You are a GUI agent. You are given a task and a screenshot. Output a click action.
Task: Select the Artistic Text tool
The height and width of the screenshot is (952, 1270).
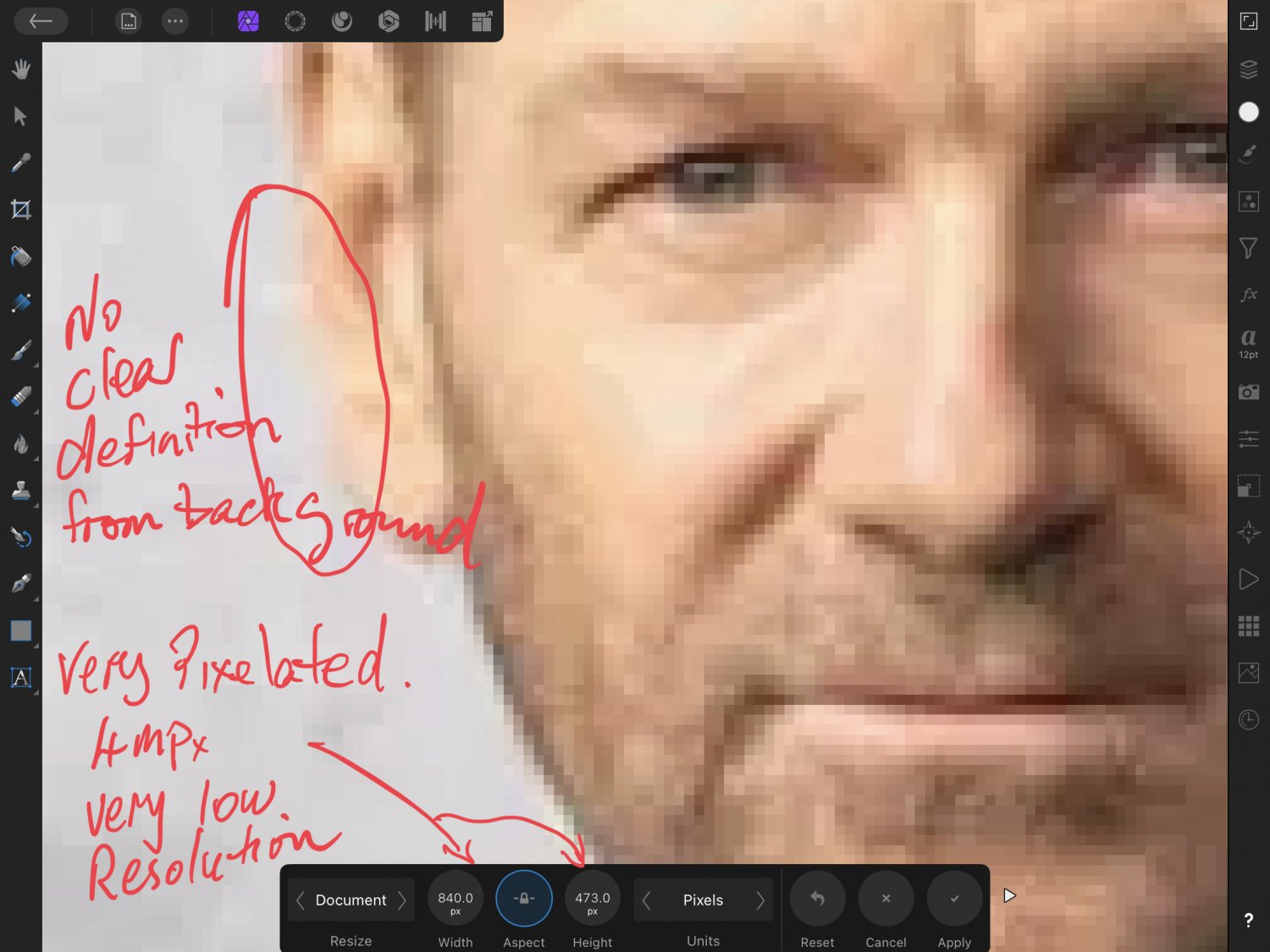point(21,677)
